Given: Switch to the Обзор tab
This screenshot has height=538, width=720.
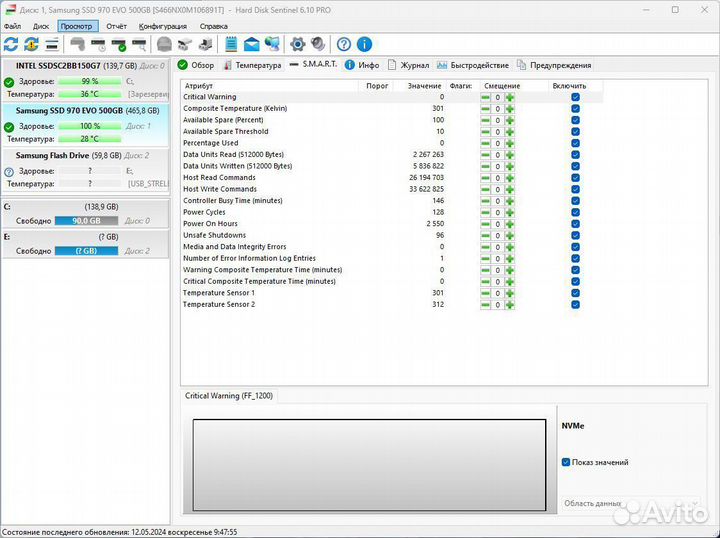Looking at the screenshot, I should click(x=197, y=65).
